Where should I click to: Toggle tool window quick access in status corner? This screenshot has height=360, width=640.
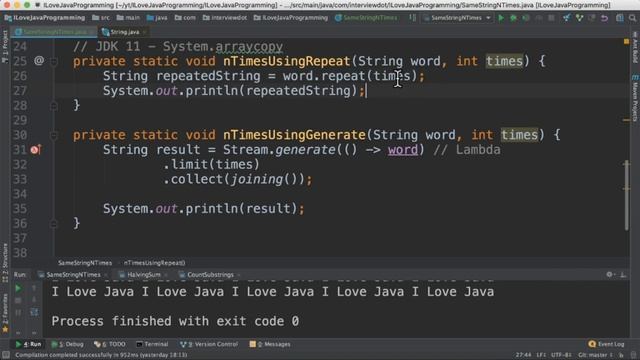6,355
